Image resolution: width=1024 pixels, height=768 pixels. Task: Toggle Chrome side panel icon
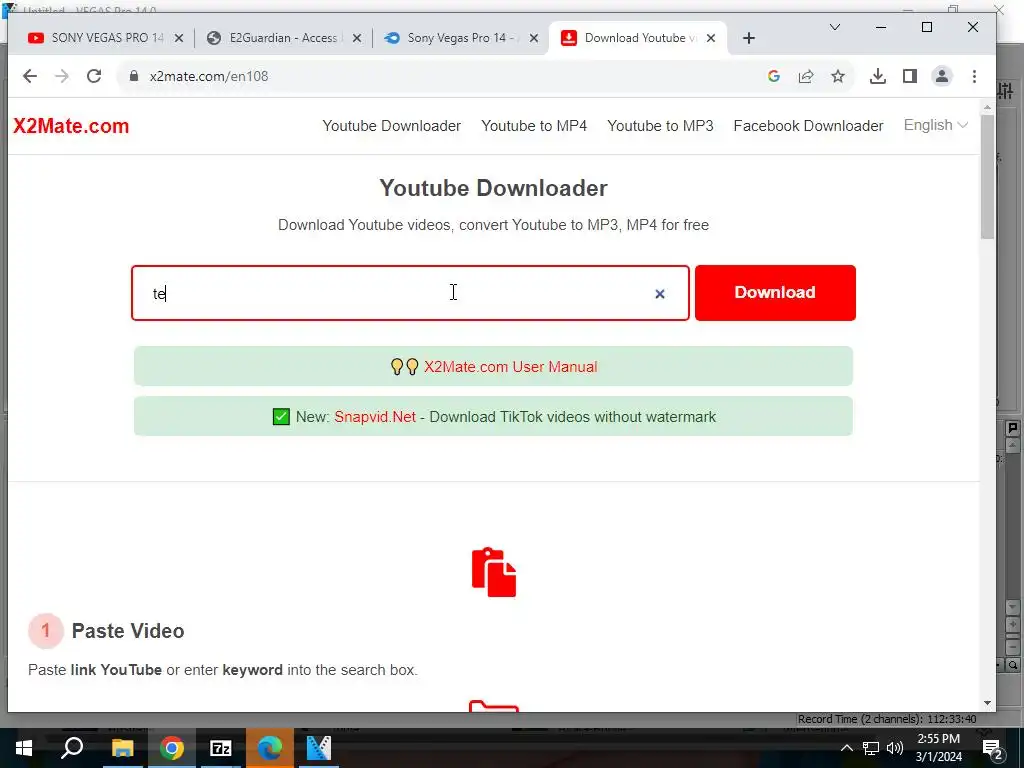tap(910, 76)
